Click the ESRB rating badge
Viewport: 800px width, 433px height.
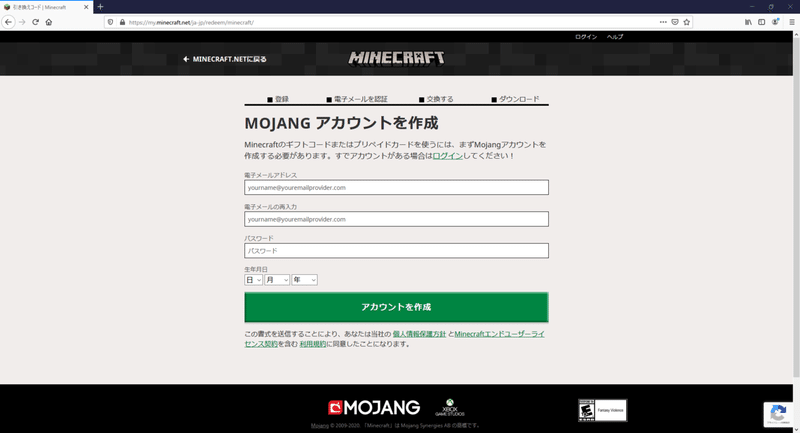(603, 410)
